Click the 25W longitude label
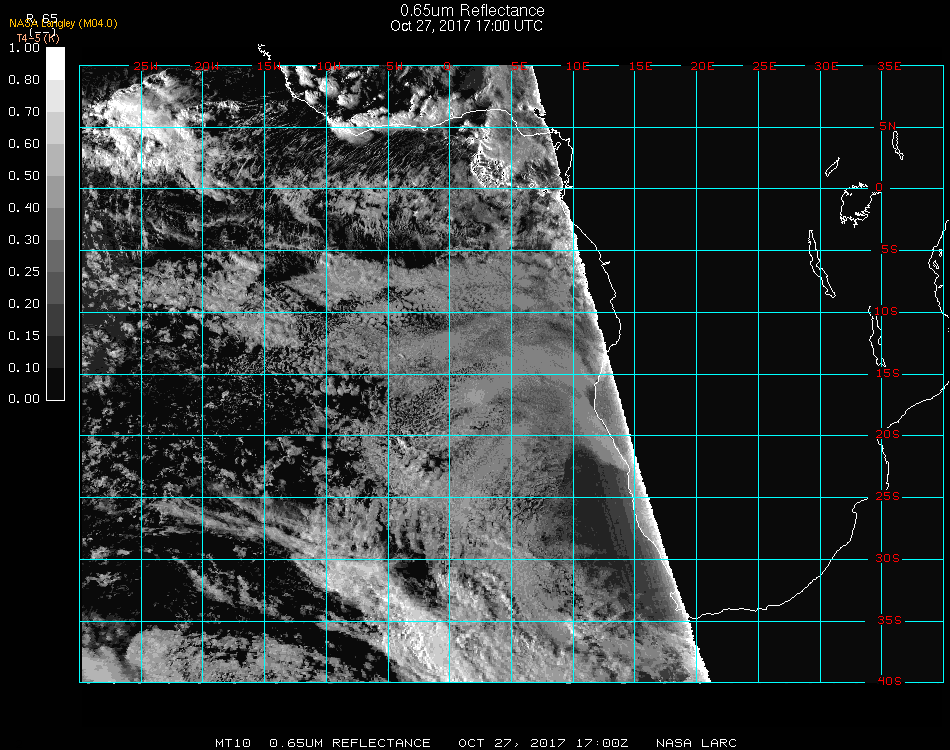Screen dimensions: 950x750 [145, 66]
